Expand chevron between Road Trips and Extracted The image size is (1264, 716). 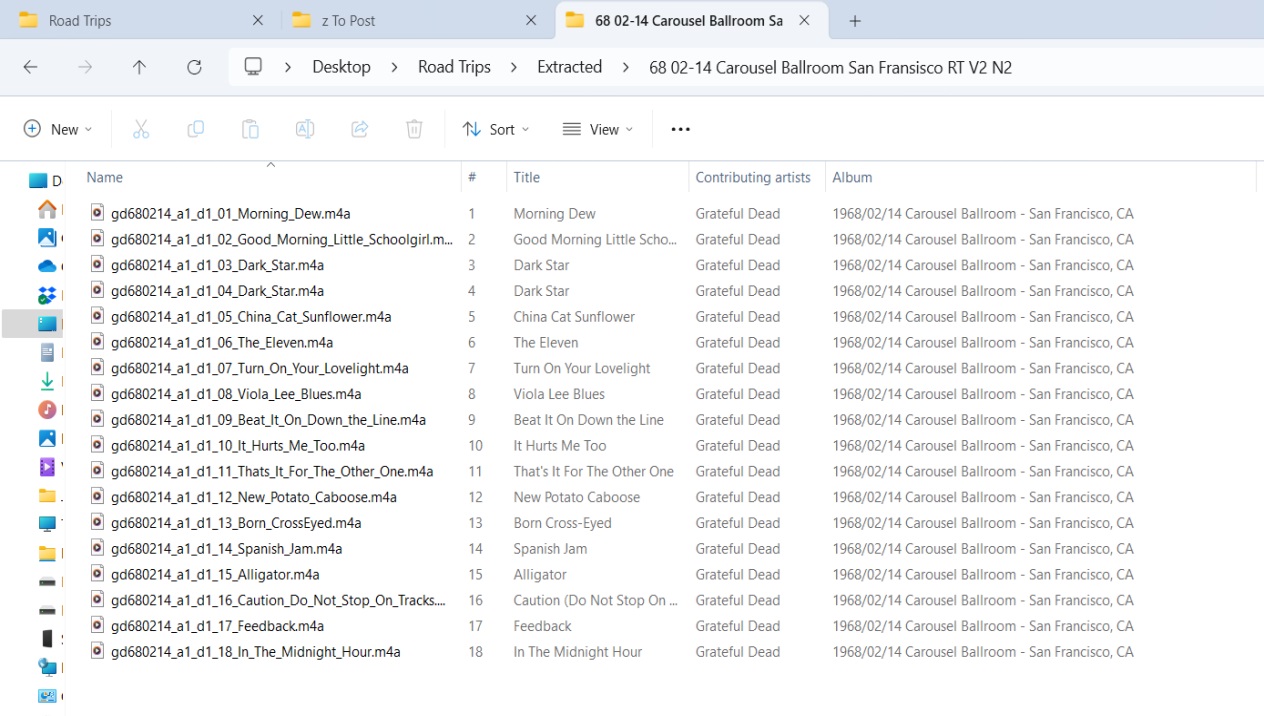tap(514, 67)
